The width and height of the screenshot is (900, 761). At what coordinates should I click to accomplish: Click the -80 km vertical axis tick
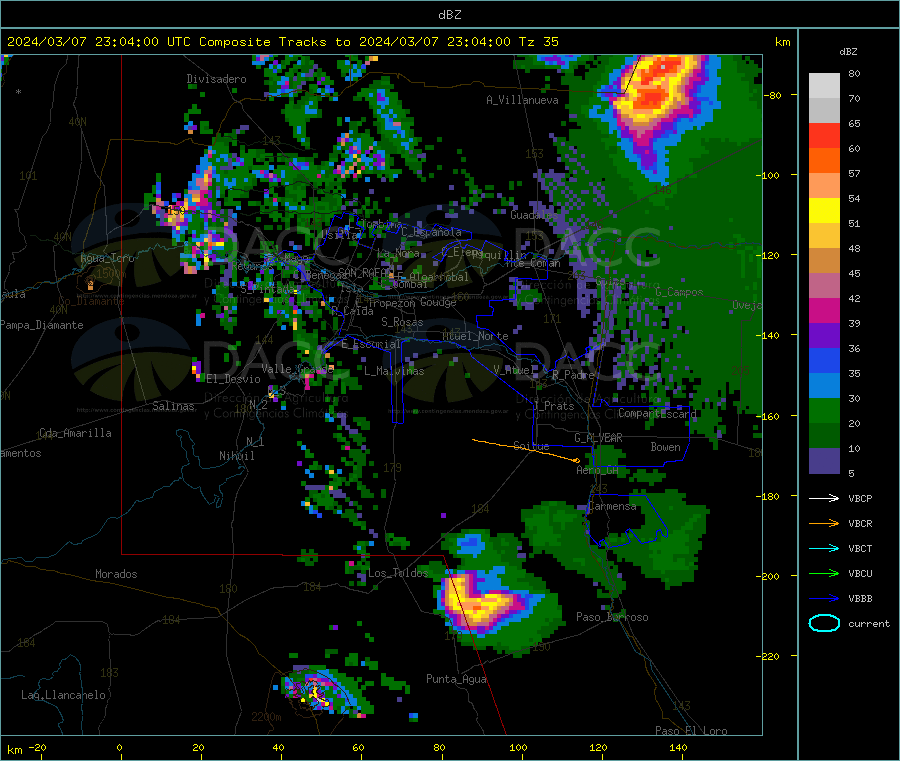(x=772, y=95)
